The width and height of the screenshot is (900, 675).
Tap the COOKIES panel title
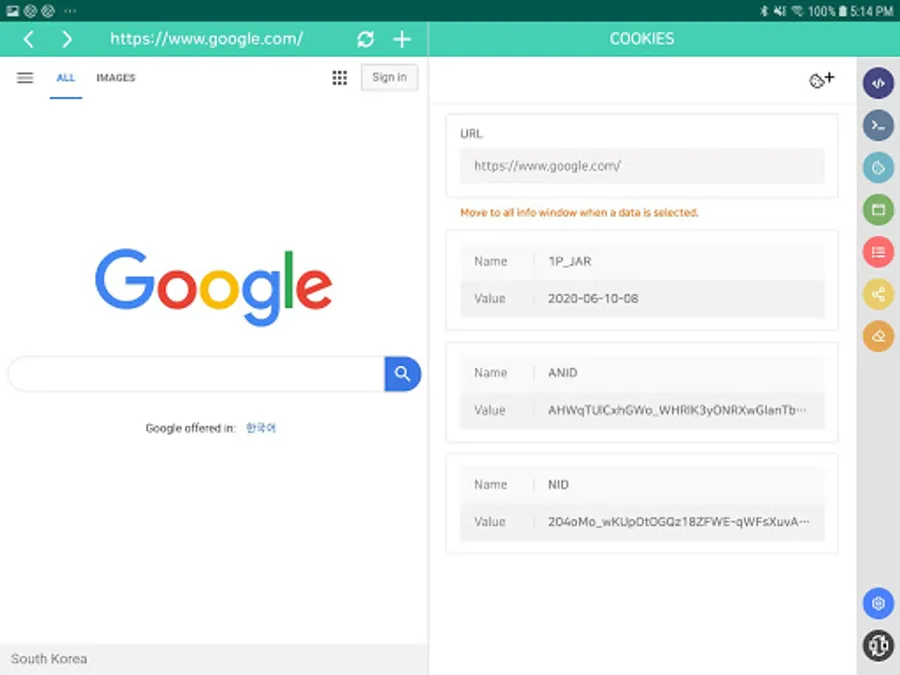coord(642,39)
